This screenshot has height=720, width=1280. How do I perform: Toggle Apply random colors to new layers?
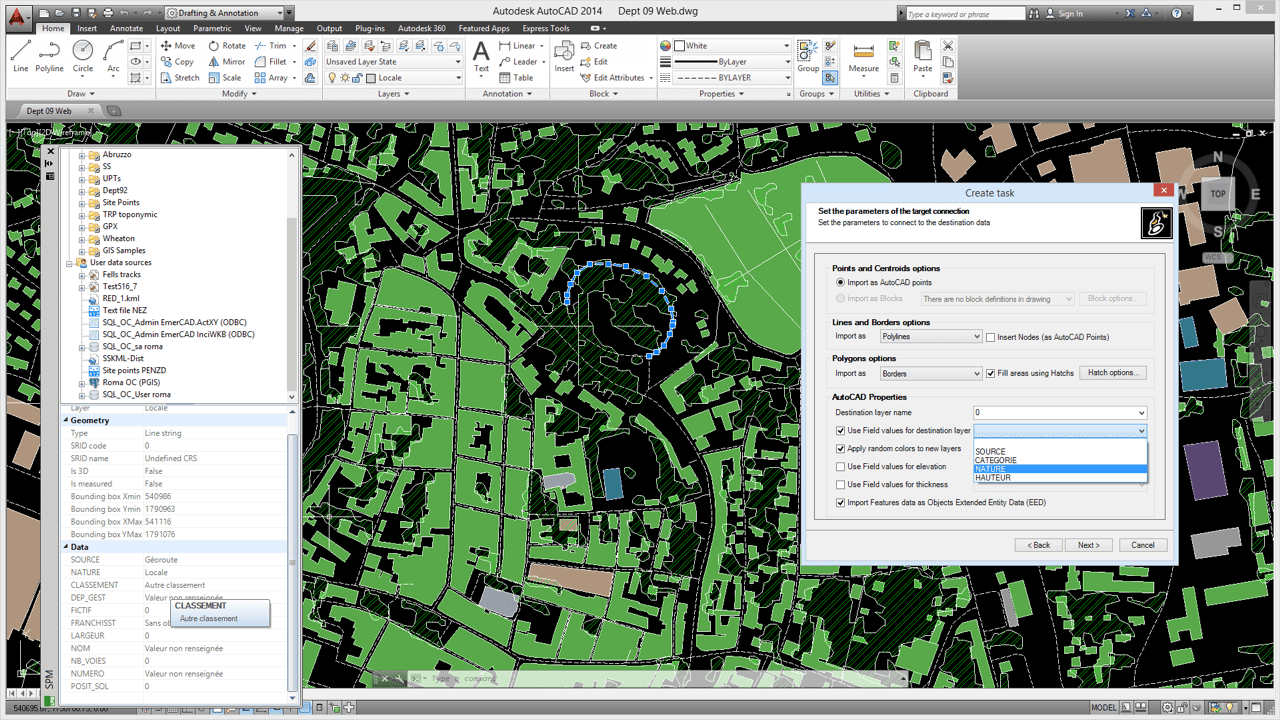pyautogui.click(x=841, y=449)
